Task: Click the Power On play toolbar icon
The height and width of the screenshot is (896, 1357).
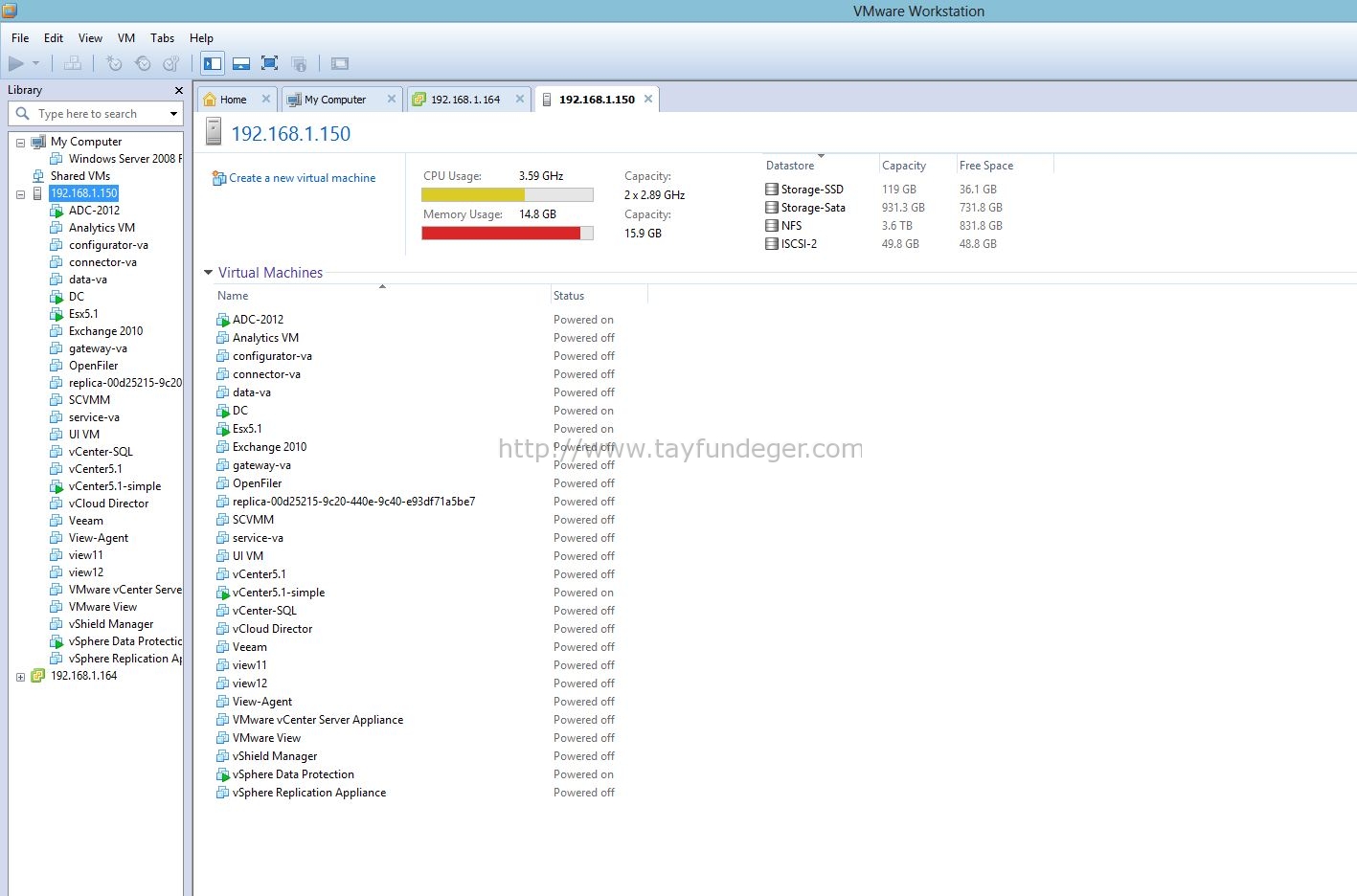Action: coord(16,64)
